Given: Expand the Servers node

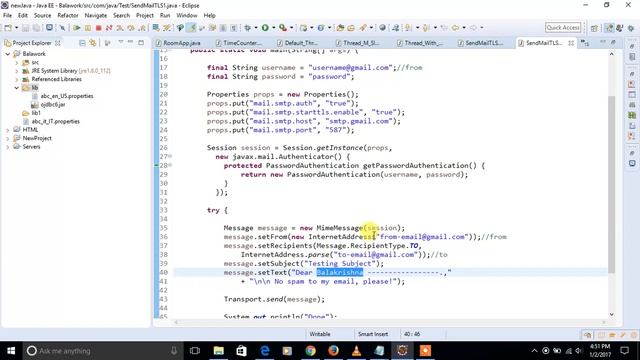Looking at the screenshot, I should [8, 147].
